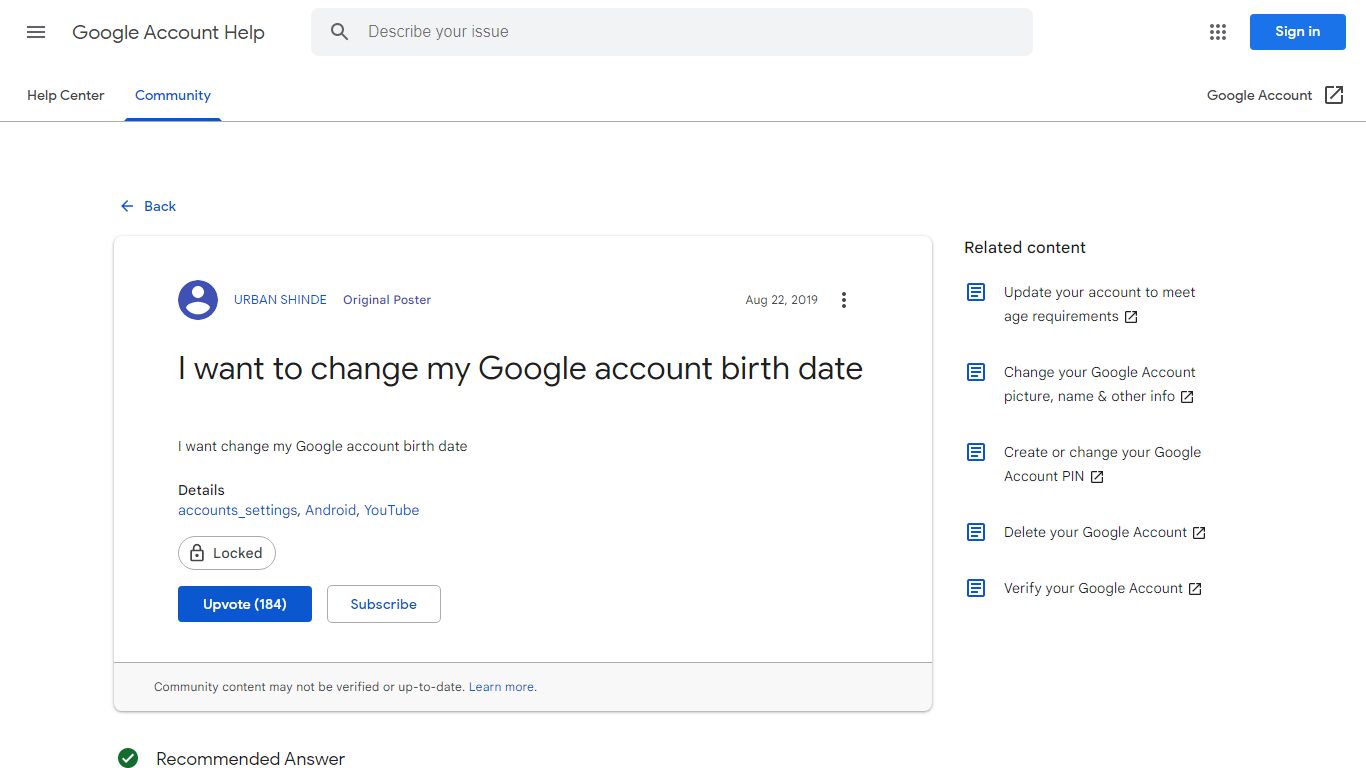The width and height of the screenshot is (1366, 768).
Task: Open URBAN SHINDE's profile avatar
Action: click(x=198, y=300)
